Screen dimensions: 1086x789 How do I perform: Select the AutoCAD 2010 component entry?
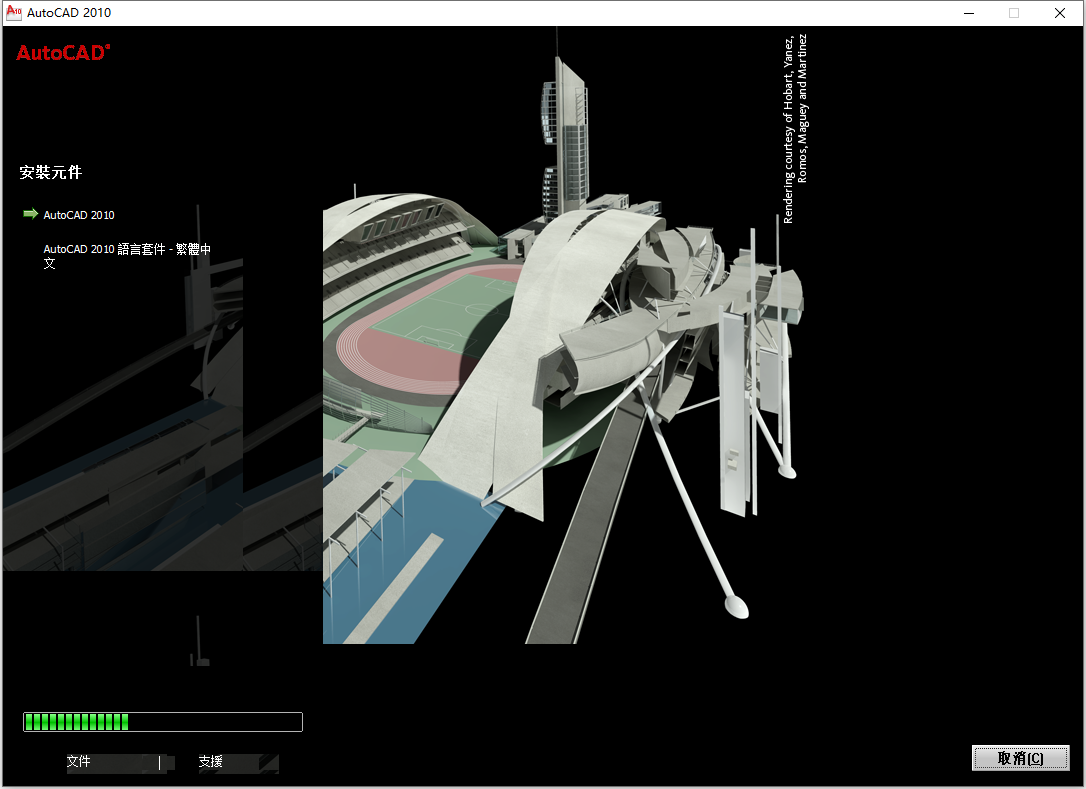(79, 215)
